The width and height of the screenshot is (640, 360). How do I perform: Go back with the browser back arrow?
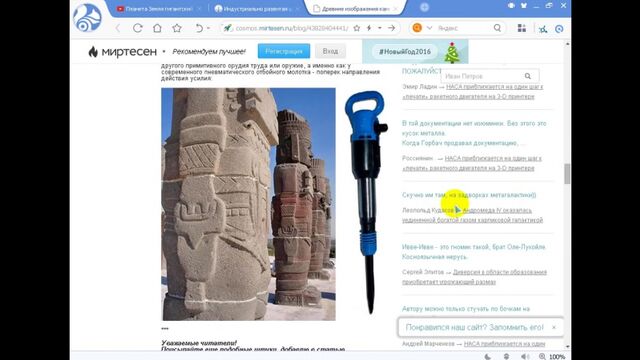(118, 28)
